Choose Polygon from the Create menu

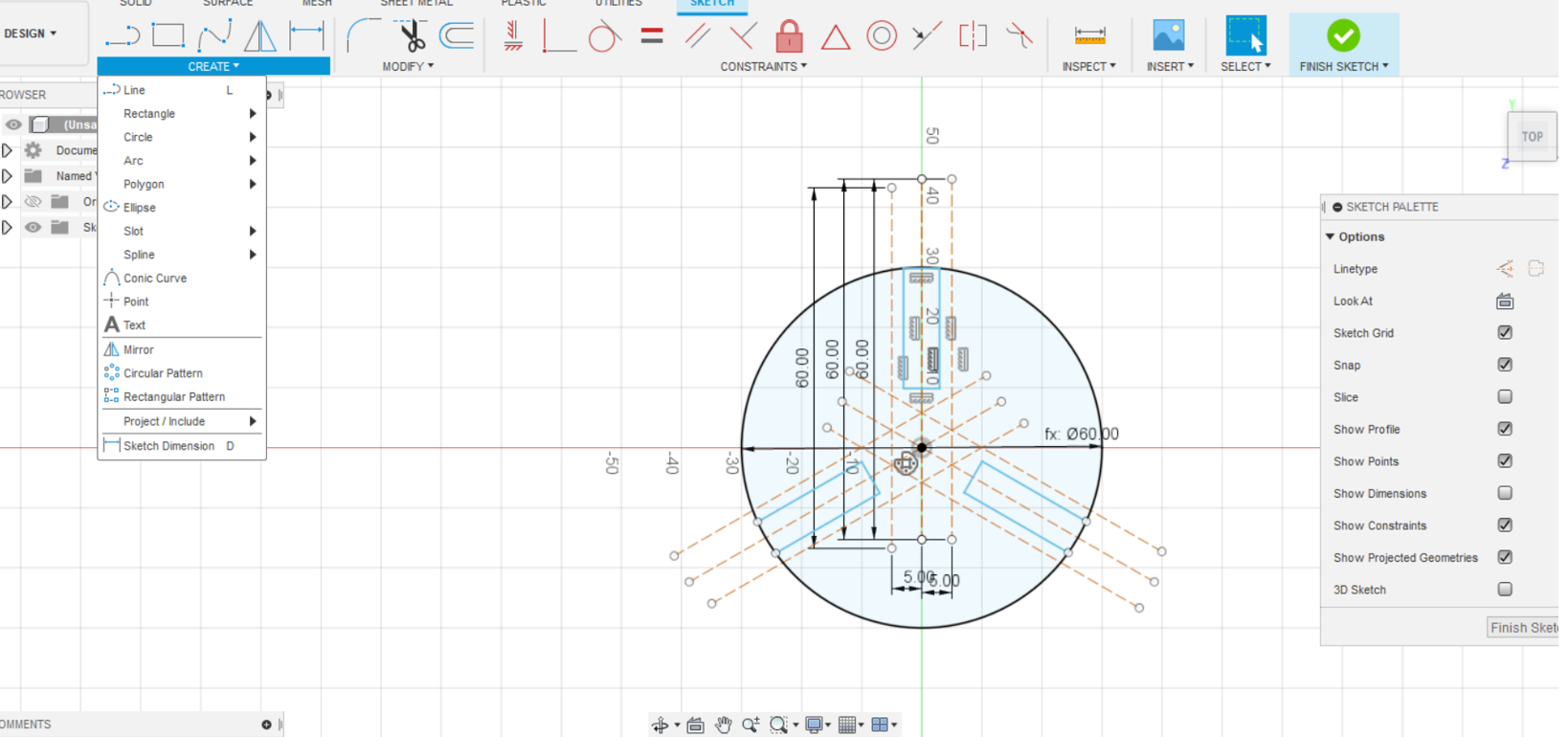181,184
